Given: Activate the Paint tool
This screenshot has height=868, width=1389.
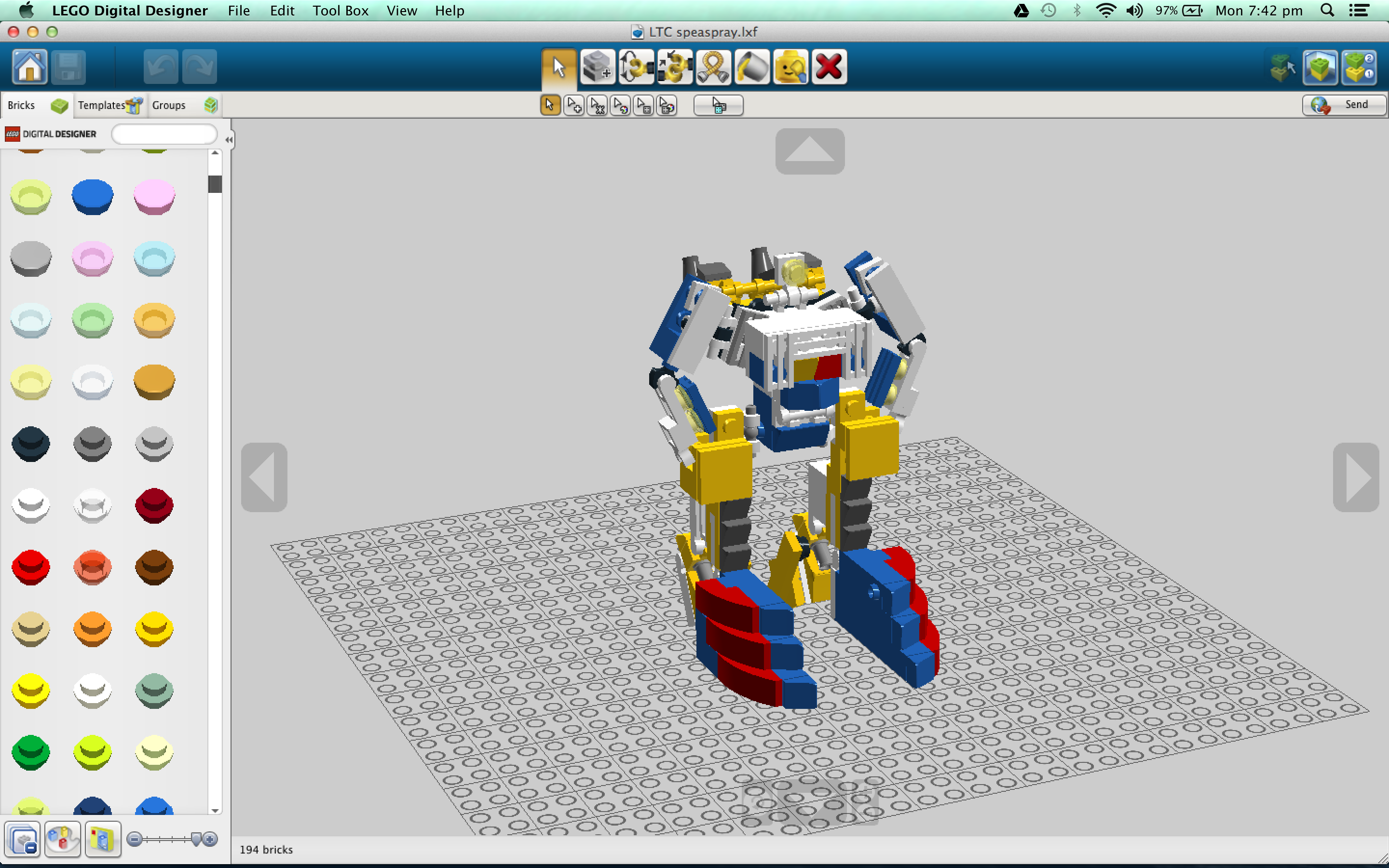Looking at the screenshot, I should pyautogui.click(x=752, y=66).
